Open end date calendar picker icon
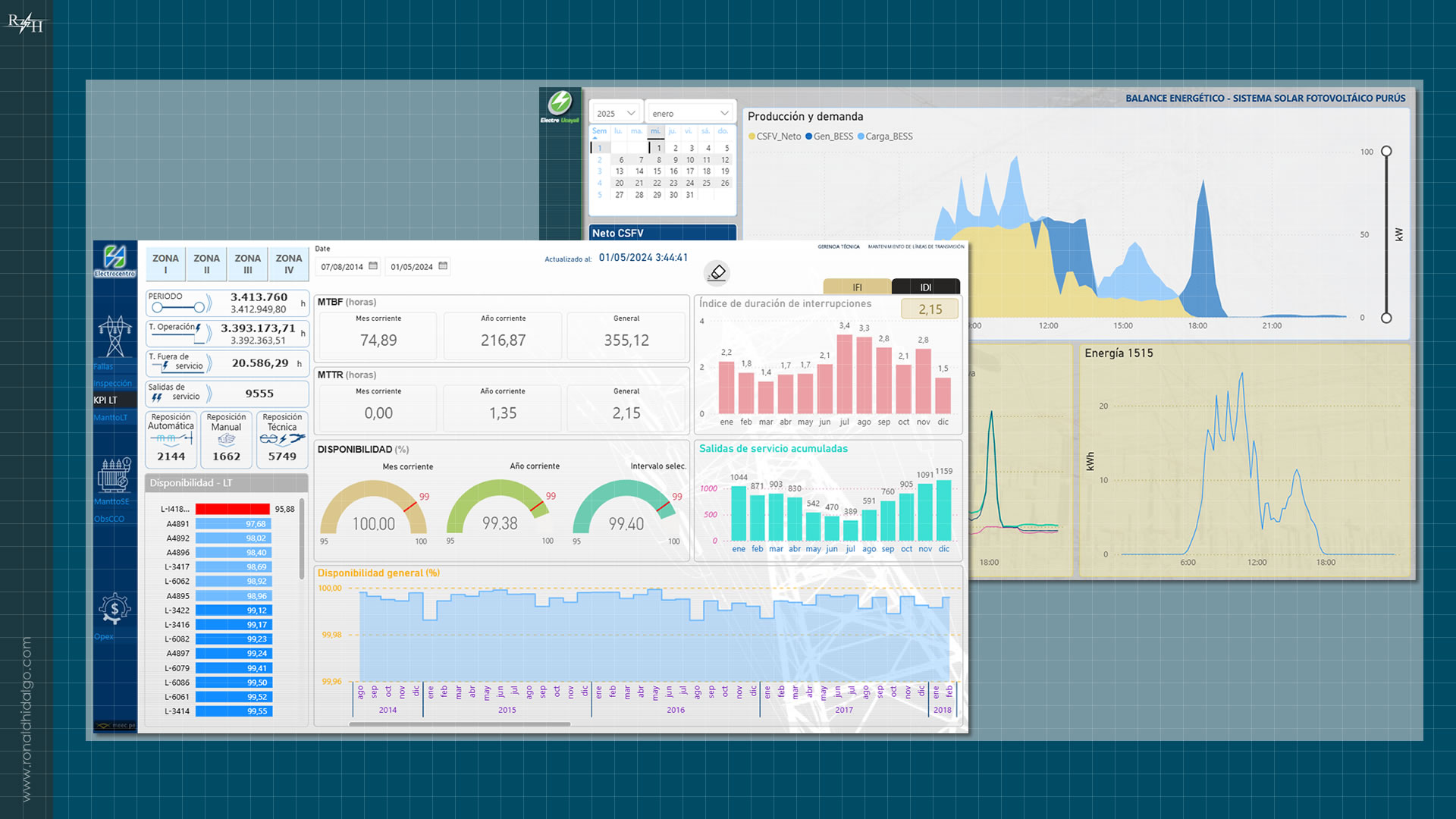 [x=443, y=266]
